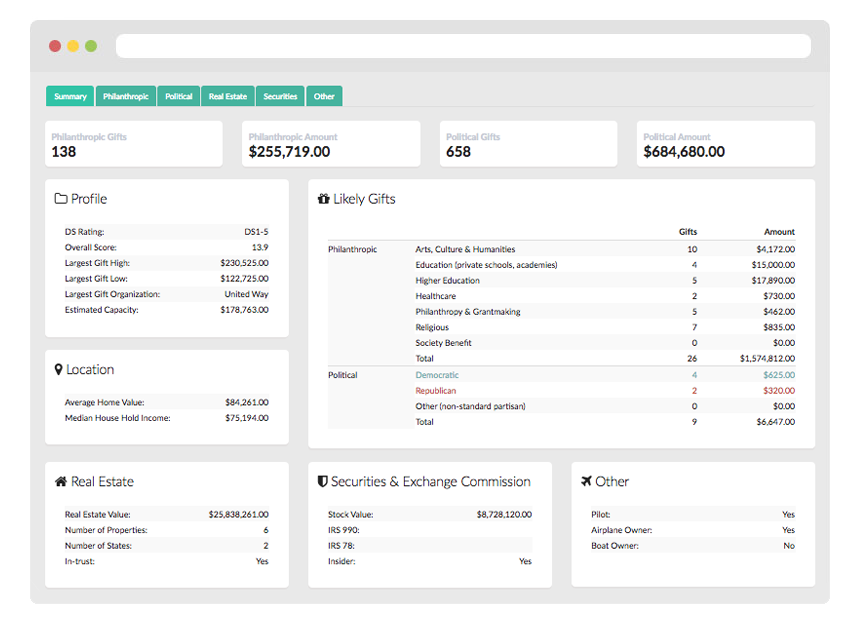
Task: Switch to the Philanthropic tab
Action: pos(125,95)
